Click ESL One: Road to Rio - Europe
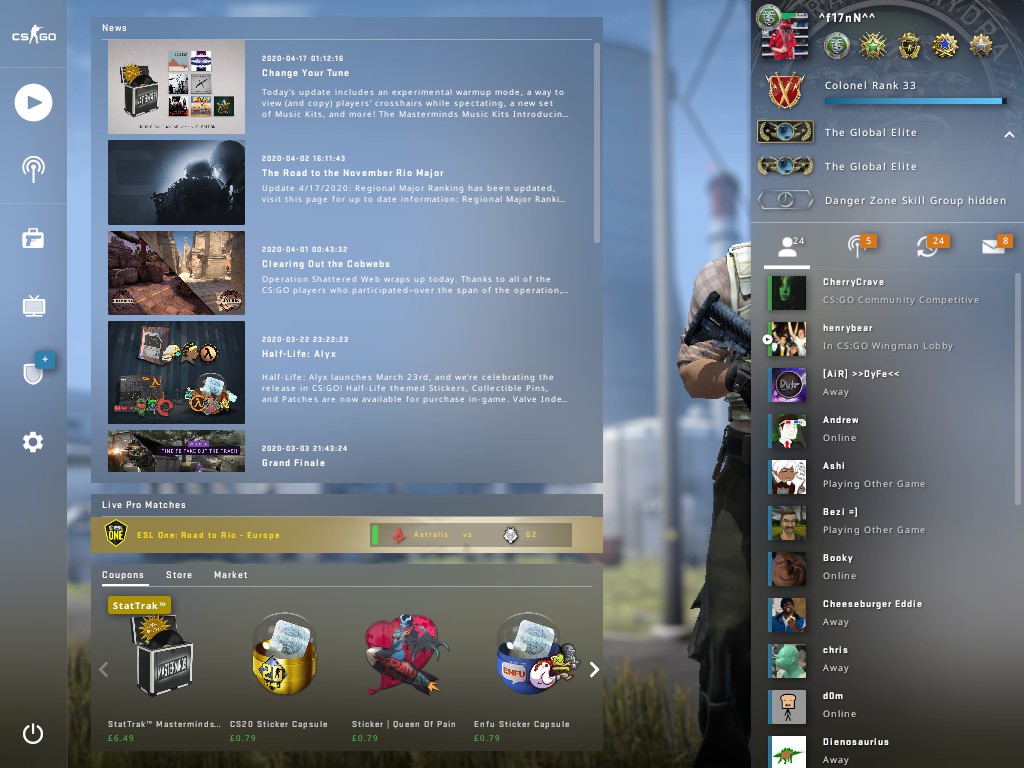 point(208,535)
